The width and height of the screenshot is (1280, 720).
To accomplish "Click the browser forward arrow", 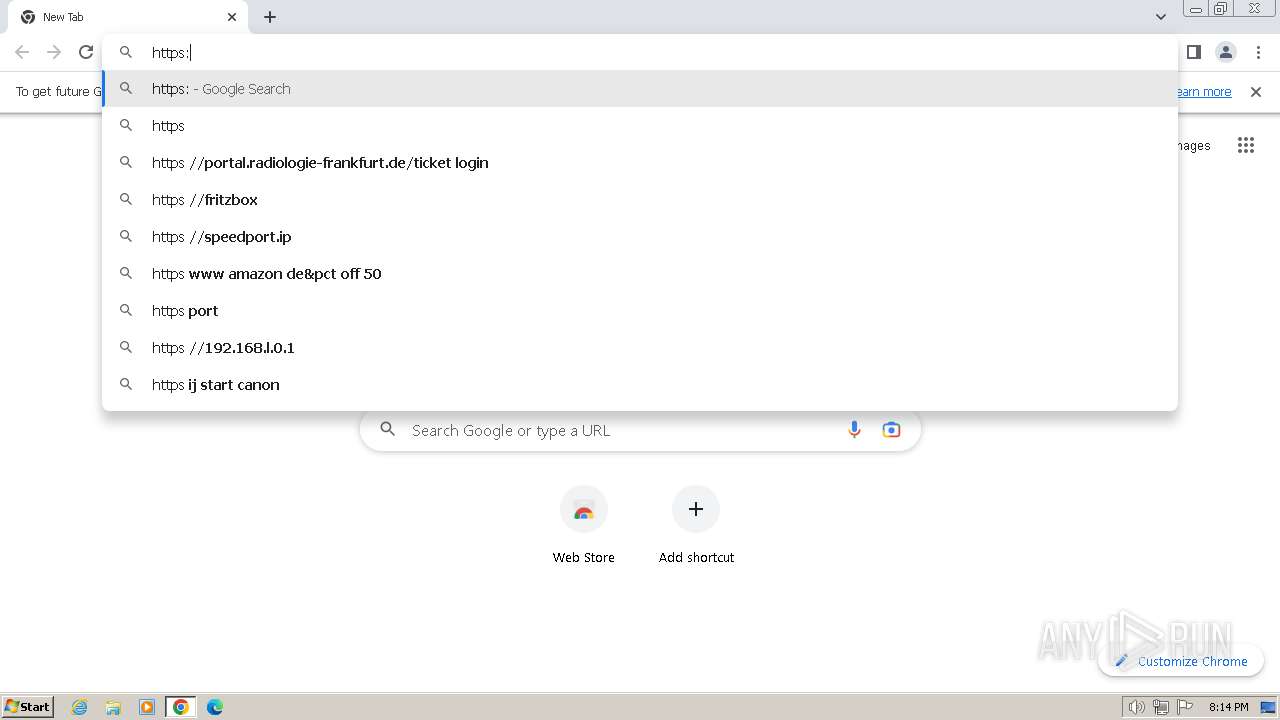I will tap(54, 52).
